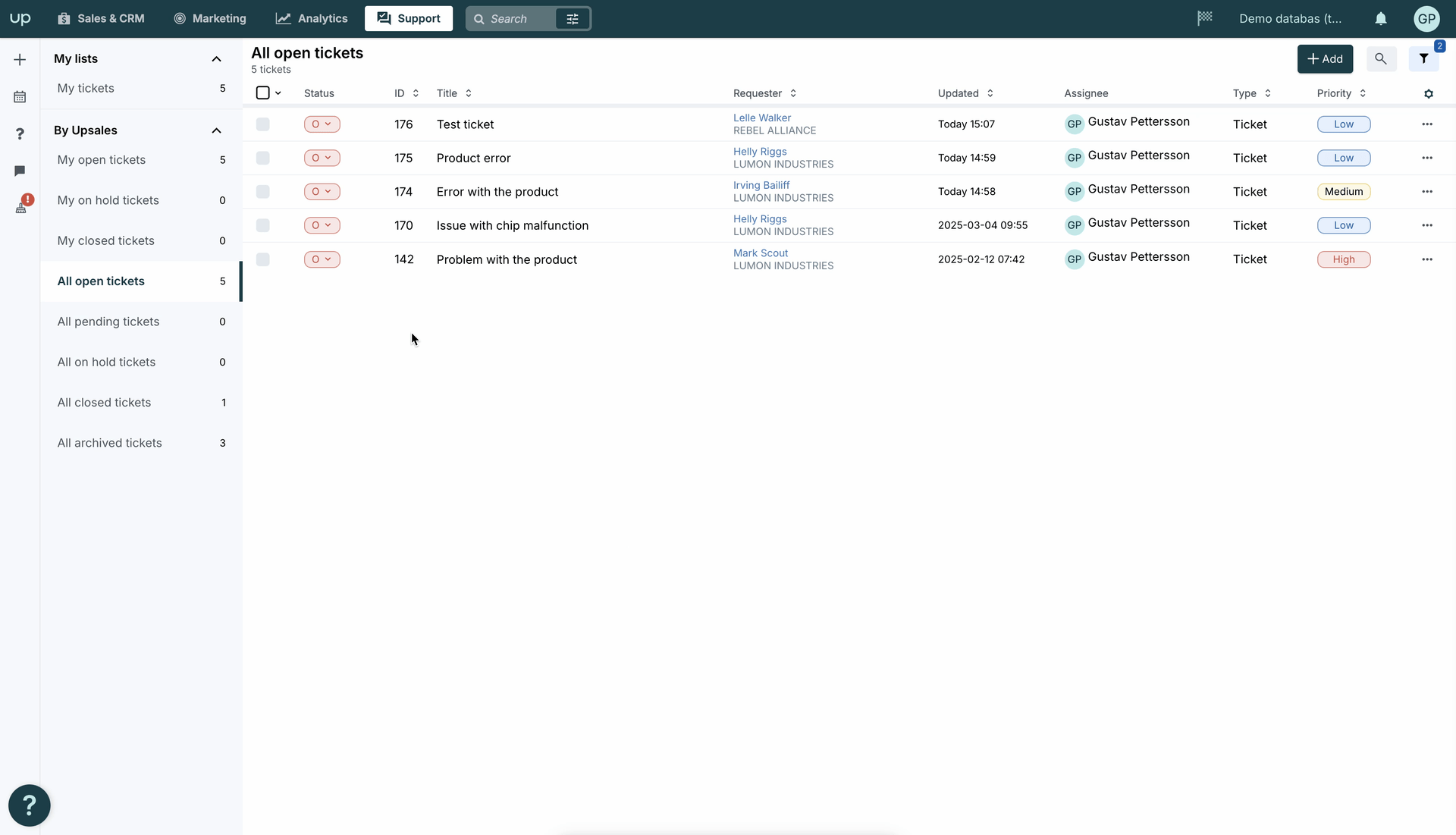
Task: Click the checkered flag icon in the top bar
Action: tap(1205, 18)
